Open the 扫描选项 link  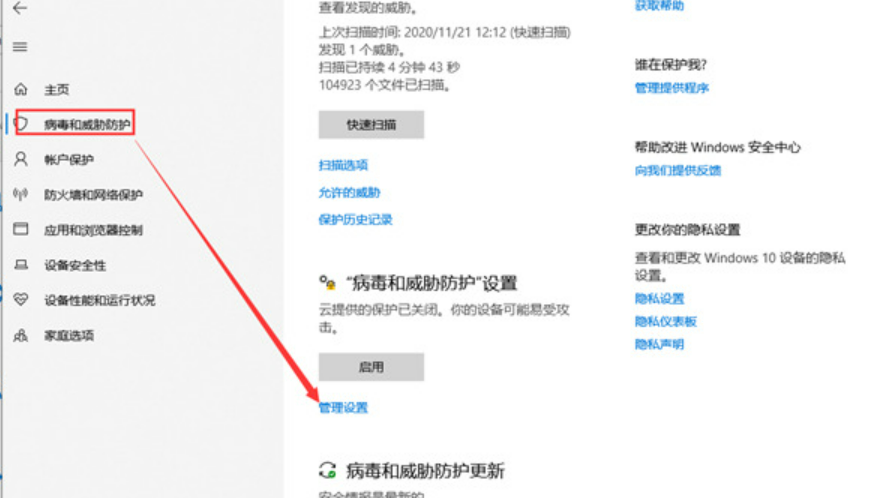point(343,165)
